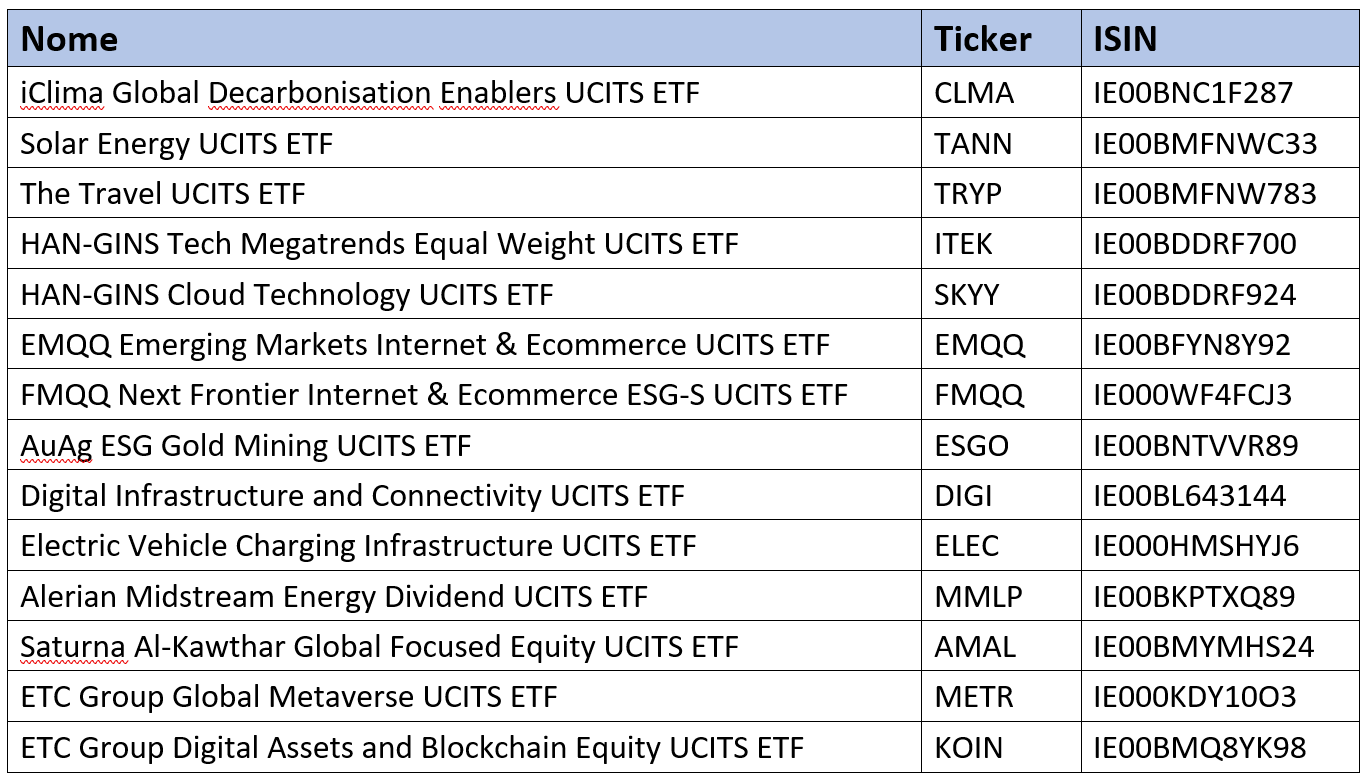Click the TANN ticker cell
This screenshot has width=1367, height=779.
click(x=1001, y=143)
